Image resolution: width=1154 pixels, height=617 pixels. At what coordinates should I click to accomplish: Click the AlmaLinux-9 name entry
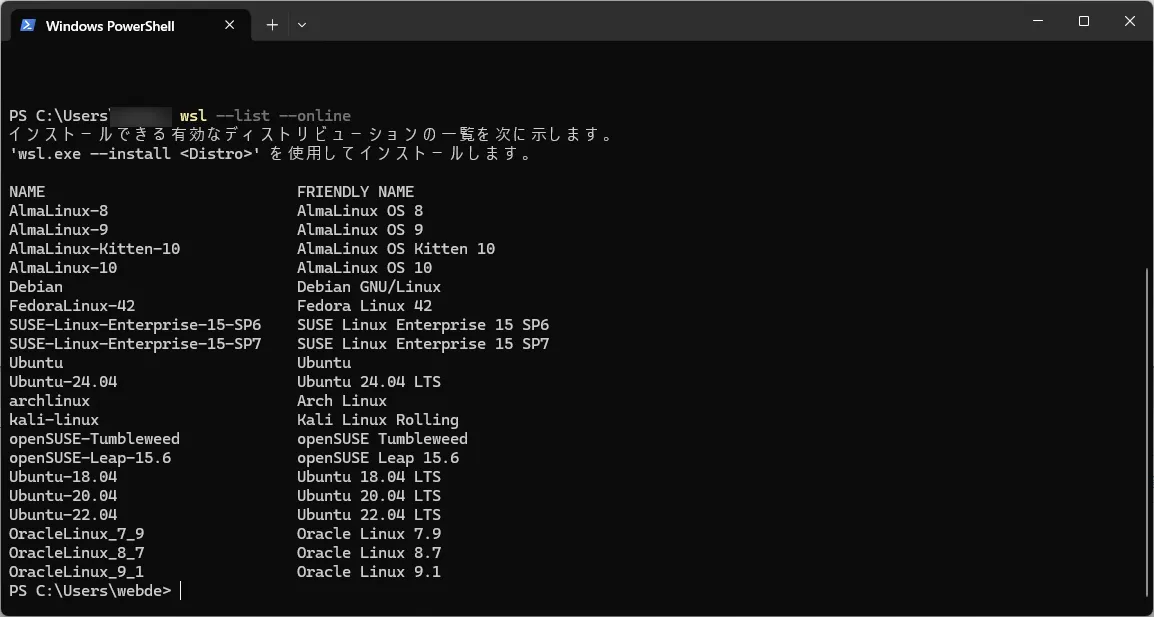[59, 230]
